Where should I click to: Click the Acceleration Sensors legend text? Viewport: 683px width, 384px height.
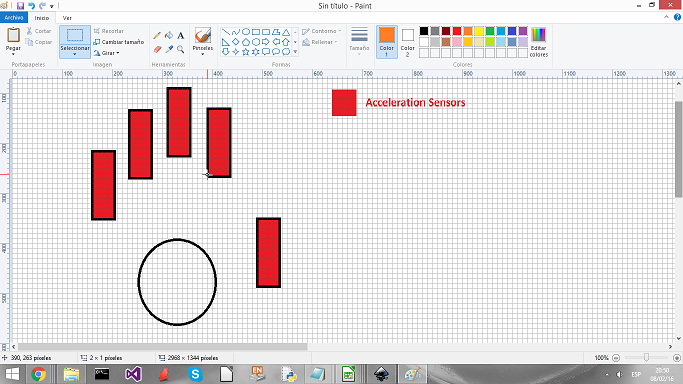point(416,103)
